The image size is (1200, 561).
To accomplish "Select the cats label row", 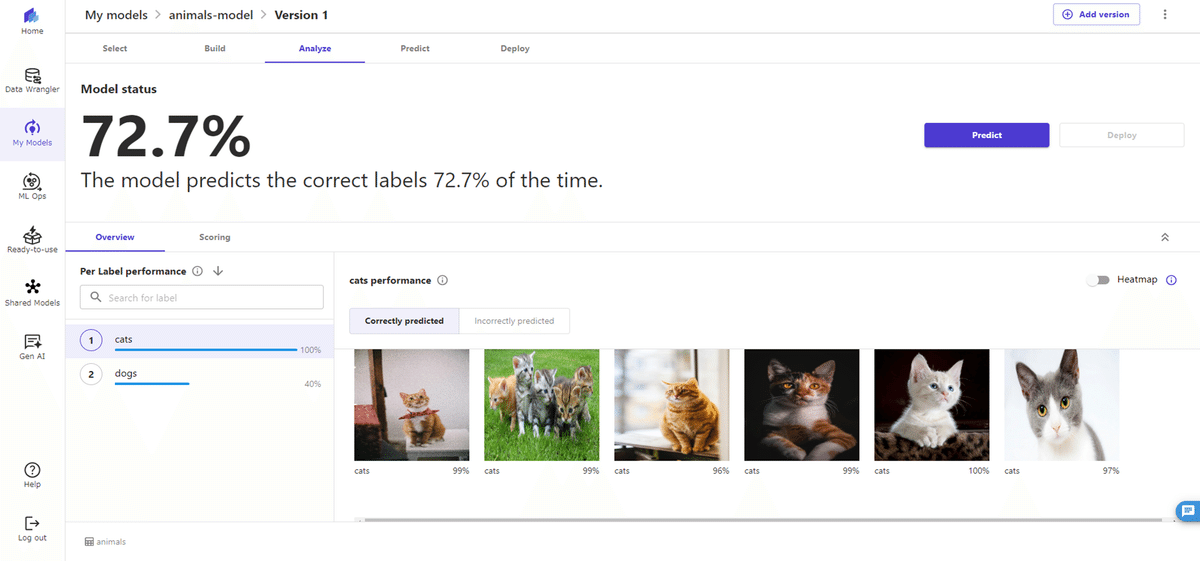I will tap(199, 341).
